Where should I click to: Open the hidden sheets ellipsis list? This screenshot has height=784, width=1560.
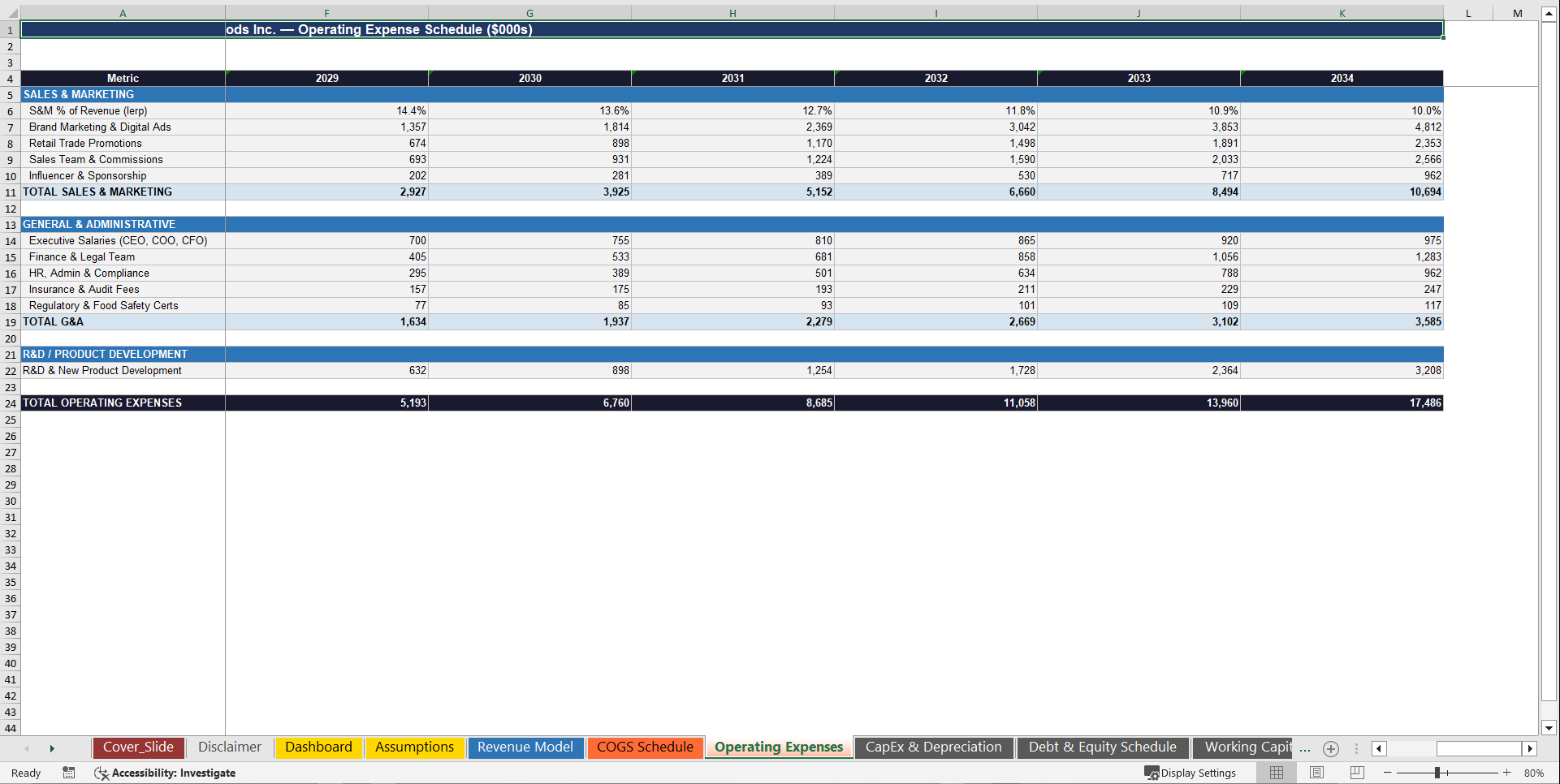coord(1305,748)
